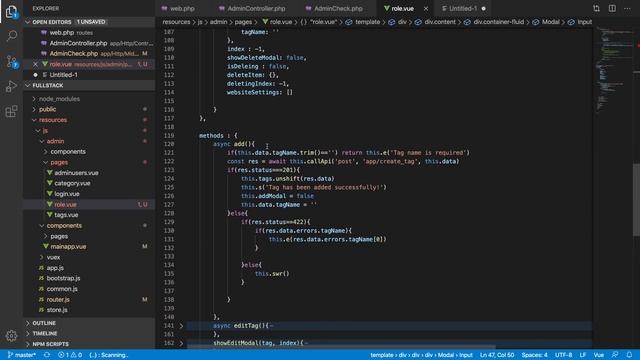The height and width of the screenshot is (360, 640).
Task: Click the feedback icon in status bar
Action: click(615, 355)
